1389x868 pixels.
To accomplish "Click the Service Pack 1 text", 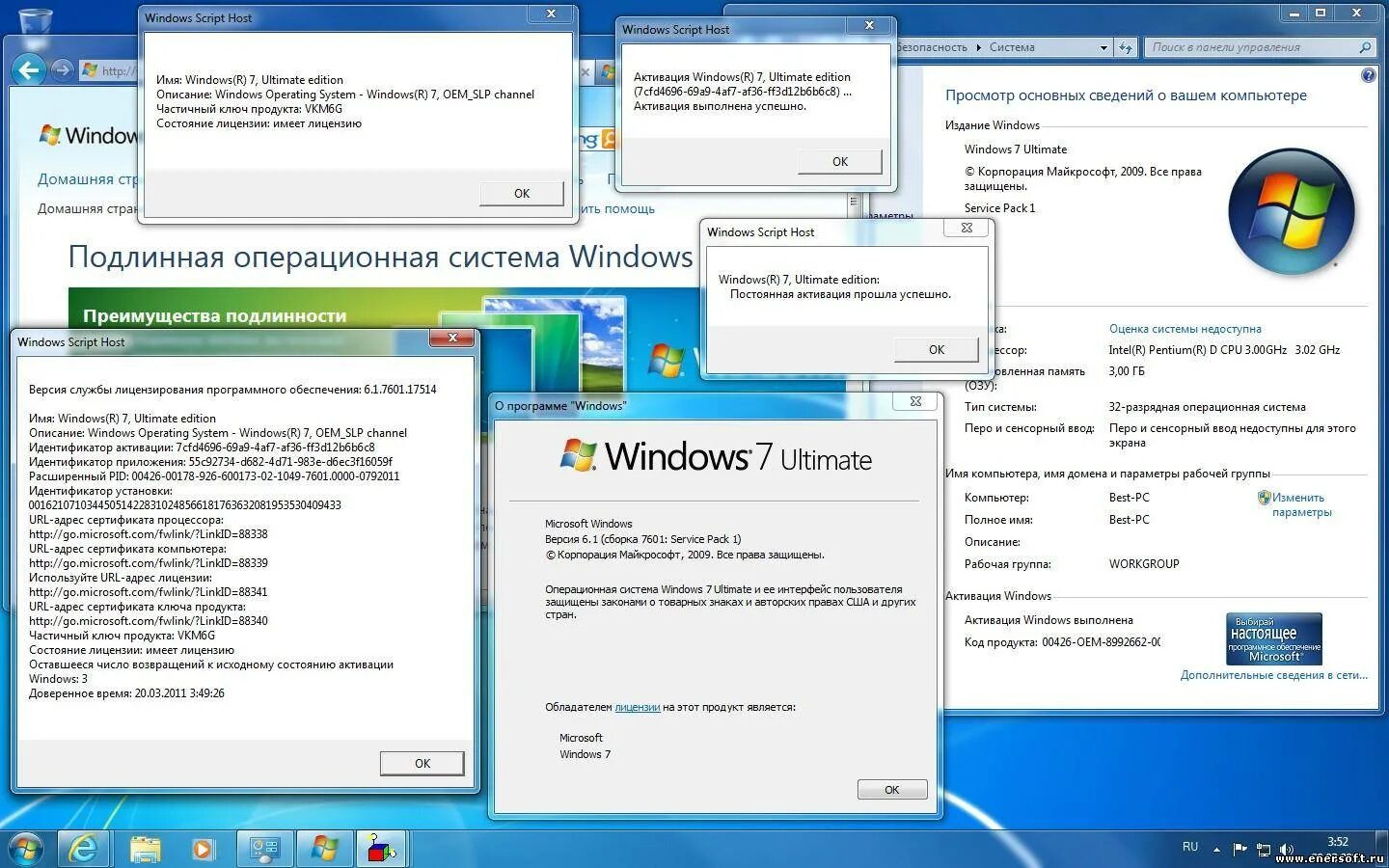I will (x=999, y=208).
